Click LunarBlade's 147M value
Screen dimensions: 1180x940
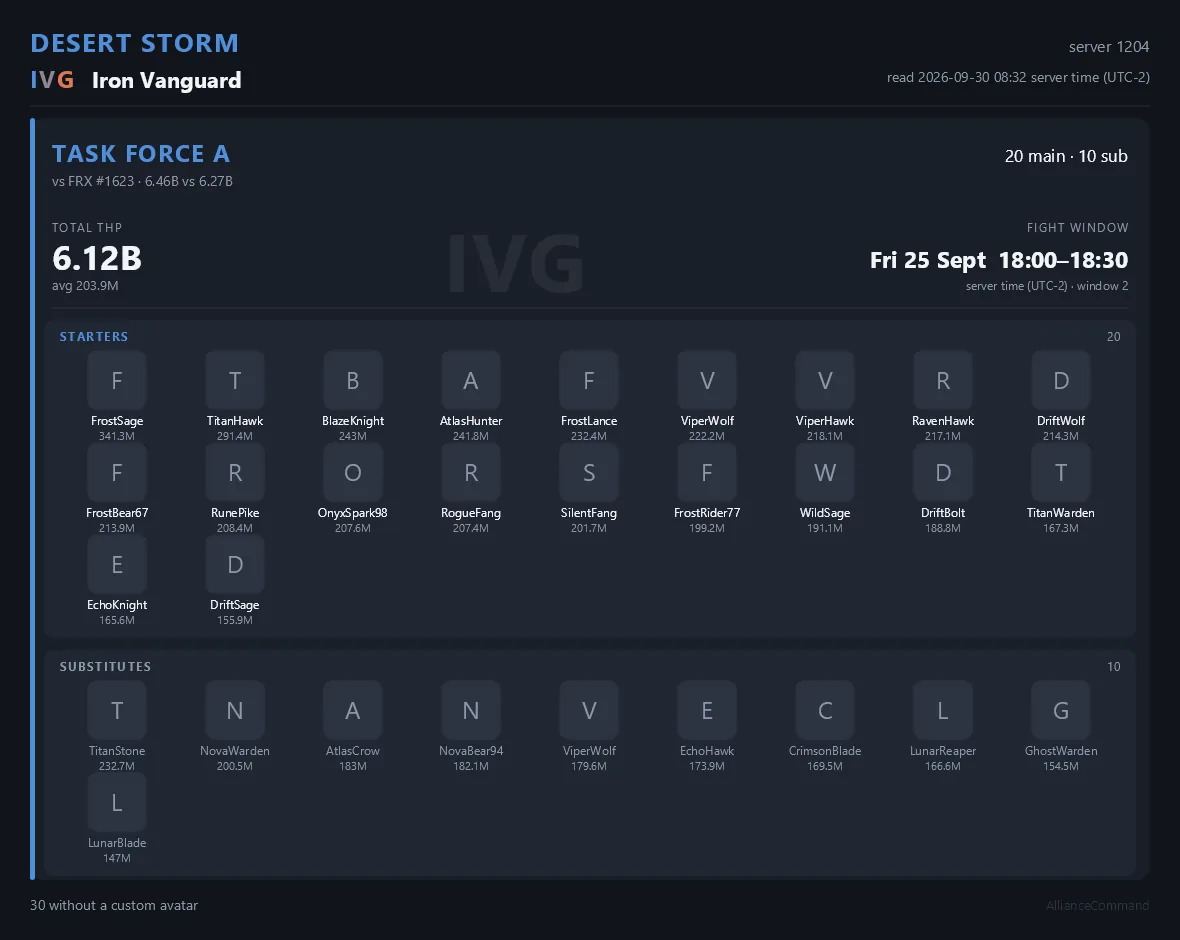(x=117, y=857)
